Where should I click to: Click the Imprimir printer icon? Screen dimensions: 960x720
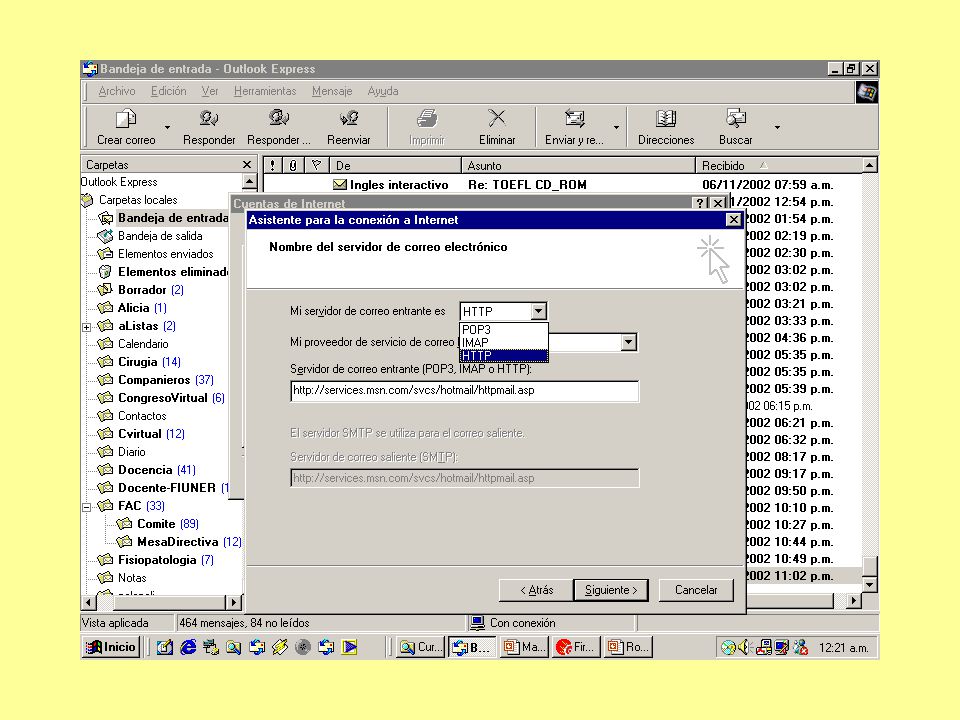427,118
